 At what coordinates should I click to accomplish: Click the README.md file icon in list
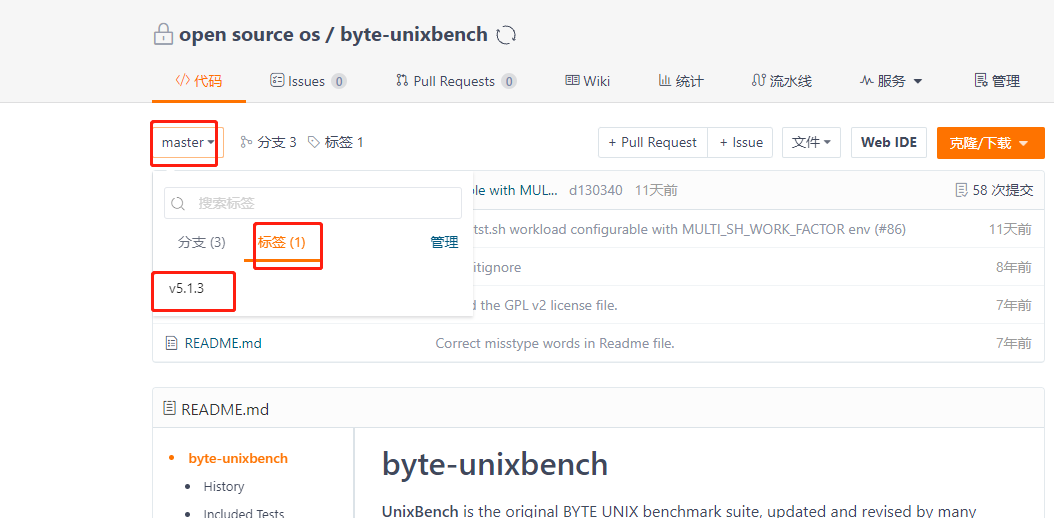coord(172,343)
